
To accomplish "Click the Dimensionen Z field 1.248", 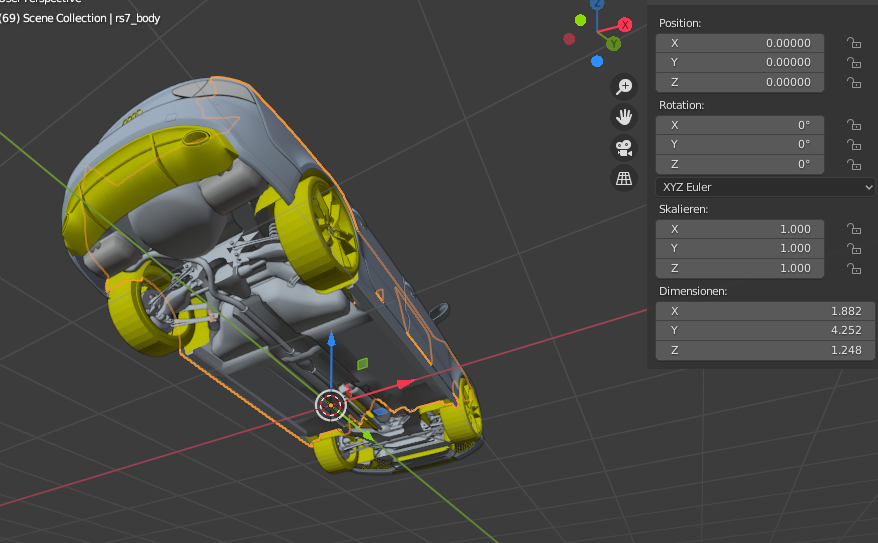I will 765,350.
